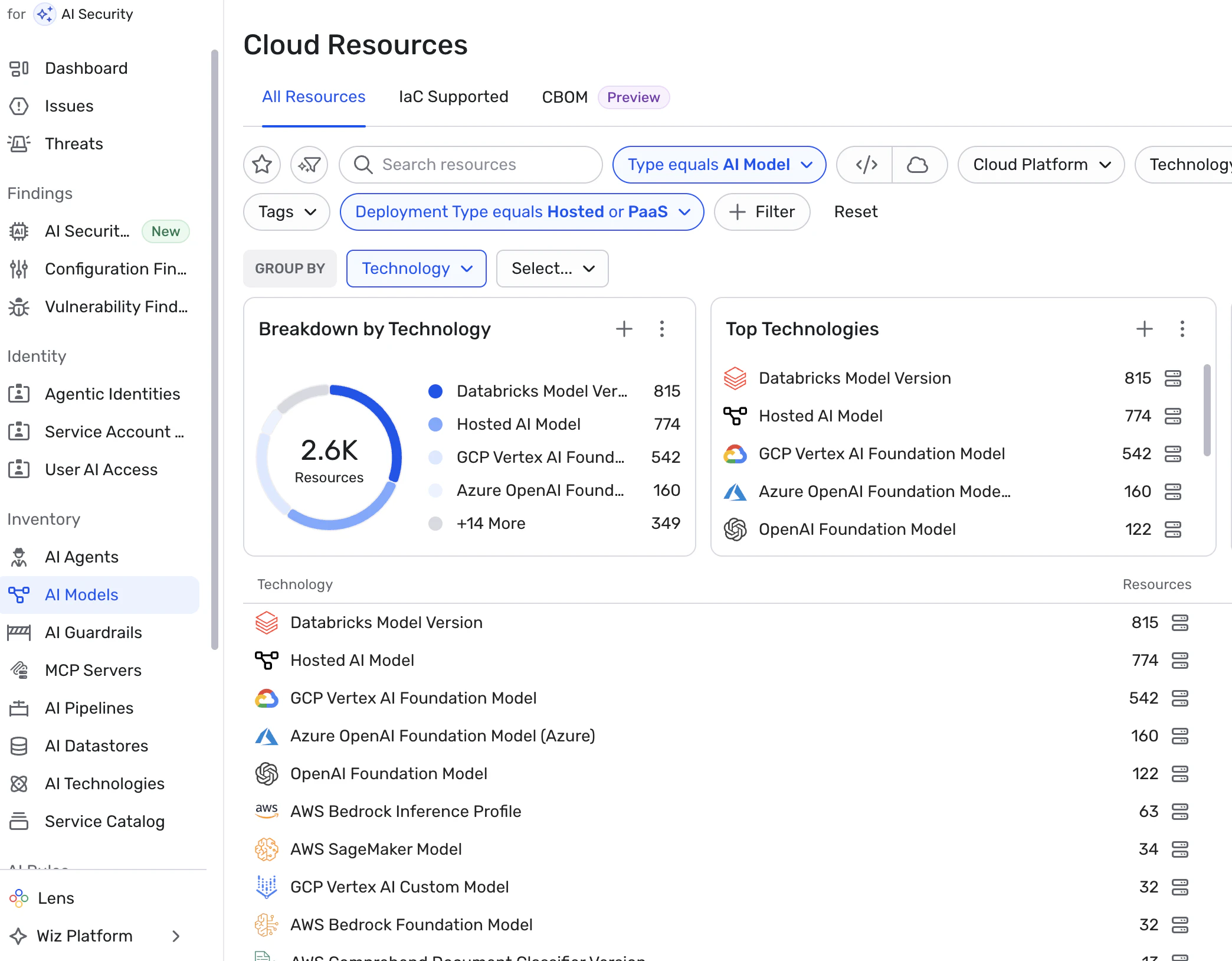Click the blue Databricks legend dot
The width and height of the screenshot is (1232, 961).
[435, 391]
